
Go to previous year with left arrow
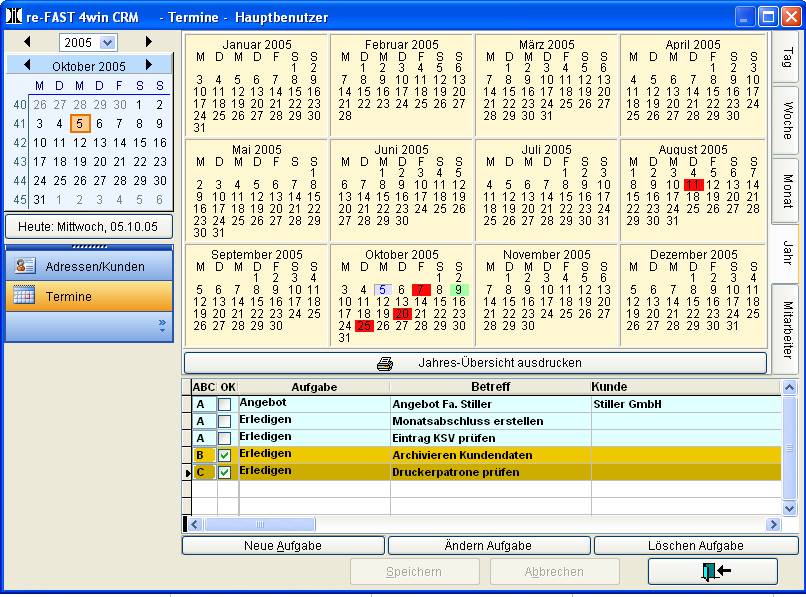(x=27, y=42)
